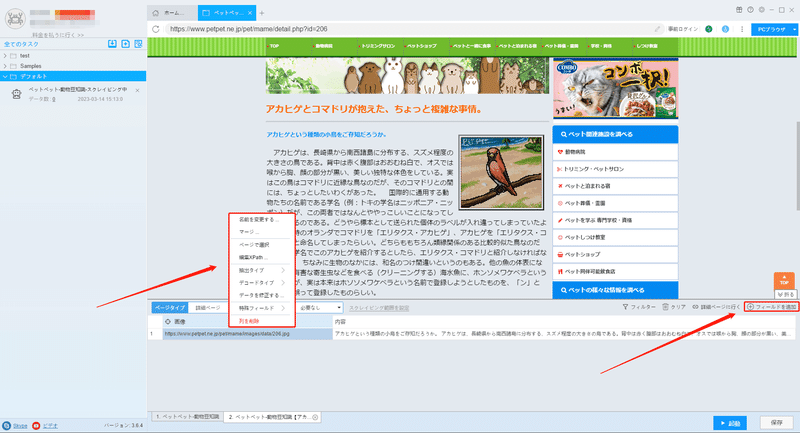Click the PCブラウザ button

[771, 30]
